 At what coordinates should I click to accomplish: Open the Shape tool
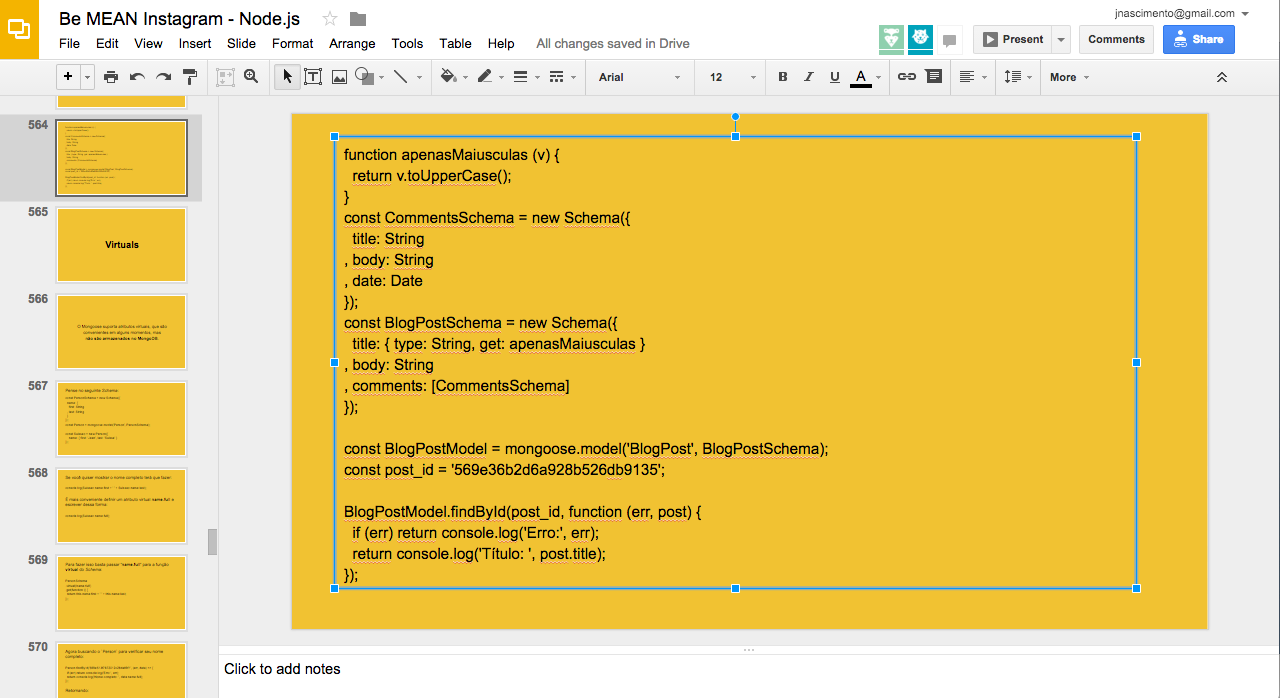pos(365,77)
